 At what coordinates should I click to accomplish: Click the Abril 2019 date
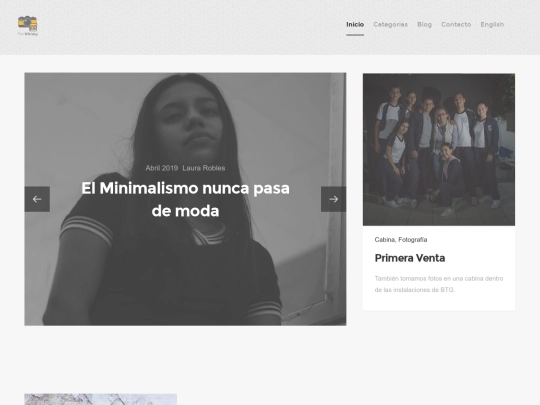click(162, 168)
